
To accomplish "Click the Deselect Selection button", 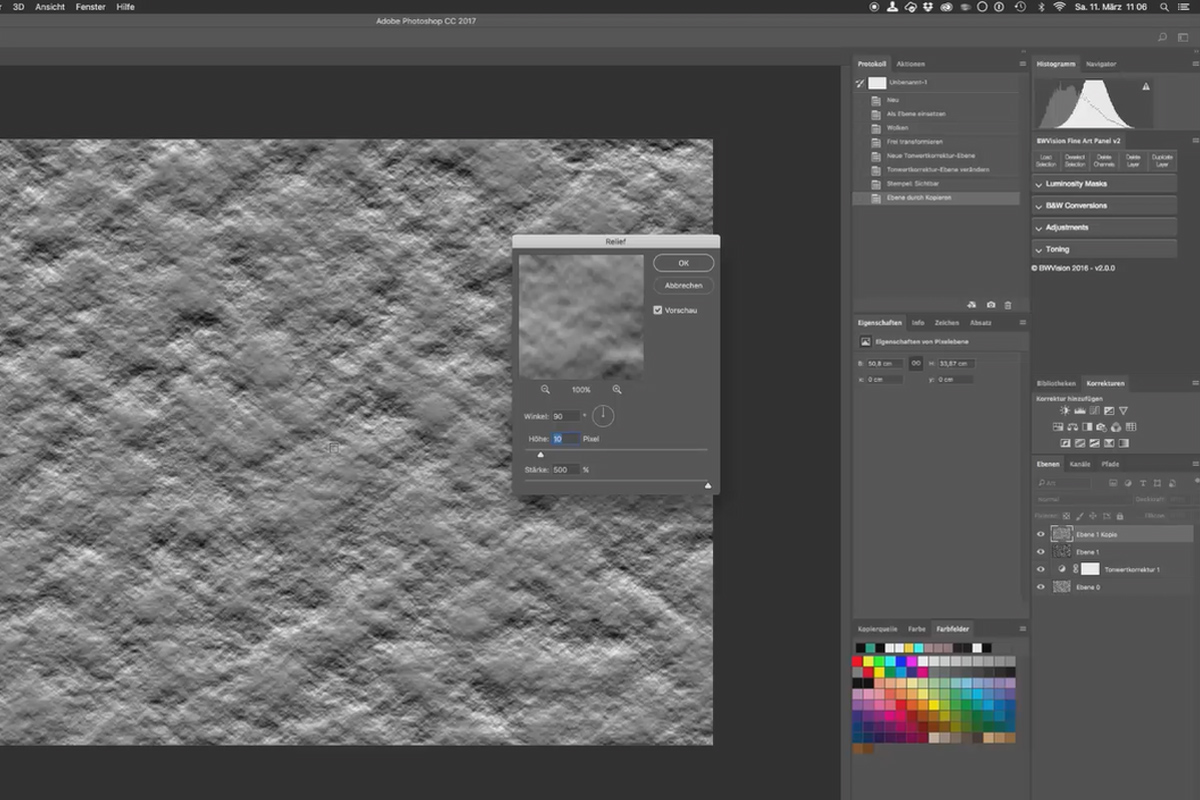I will pyautogui.click(x=1075, y=160).
